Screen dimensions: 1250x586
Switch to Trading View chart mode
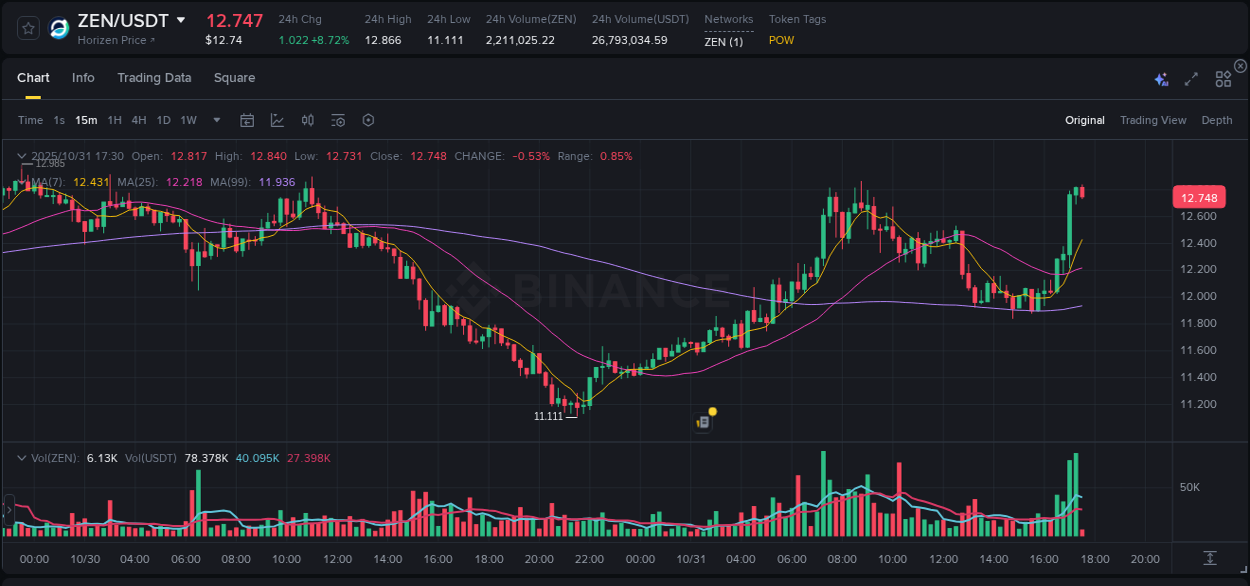[1152, 120]
